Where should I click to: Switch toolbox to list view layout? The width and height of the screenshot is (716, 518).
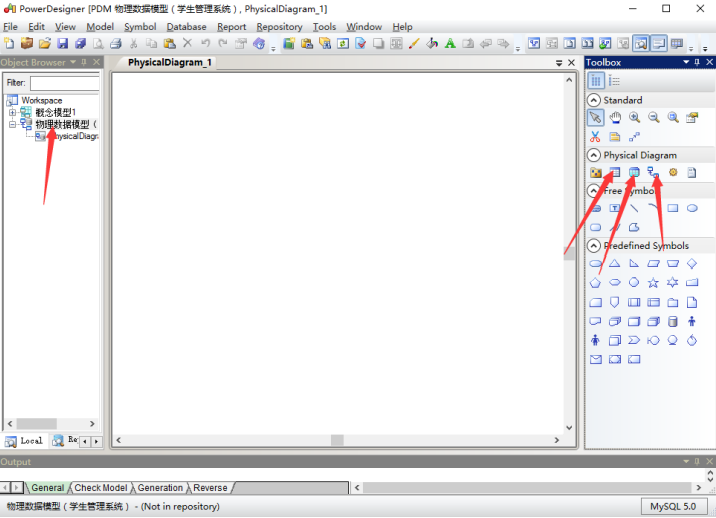(x=614, y=81)
